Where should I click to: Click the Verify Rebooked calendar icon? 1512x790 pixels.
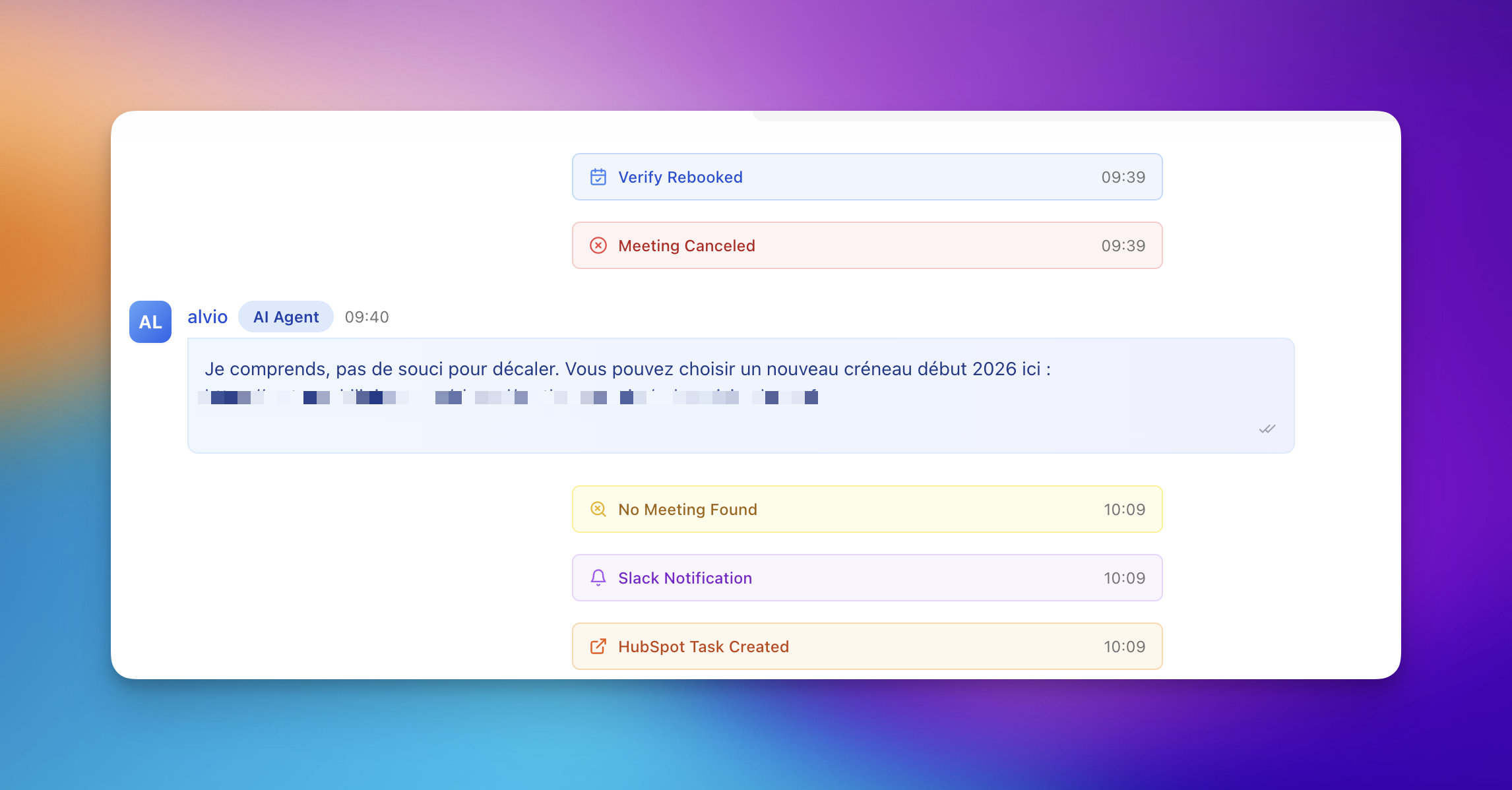pyautogui.click(x=598, y=177)
